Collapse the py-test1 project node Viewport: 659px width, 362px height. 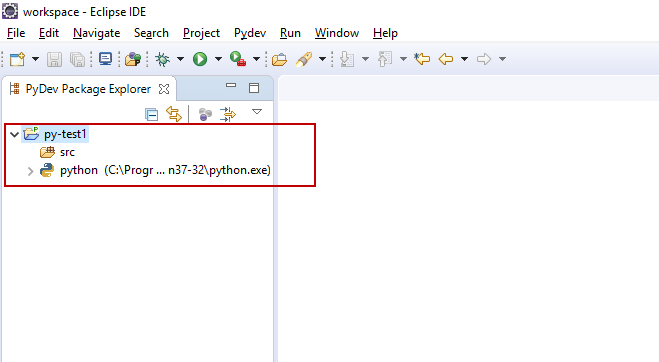(15, 135)
